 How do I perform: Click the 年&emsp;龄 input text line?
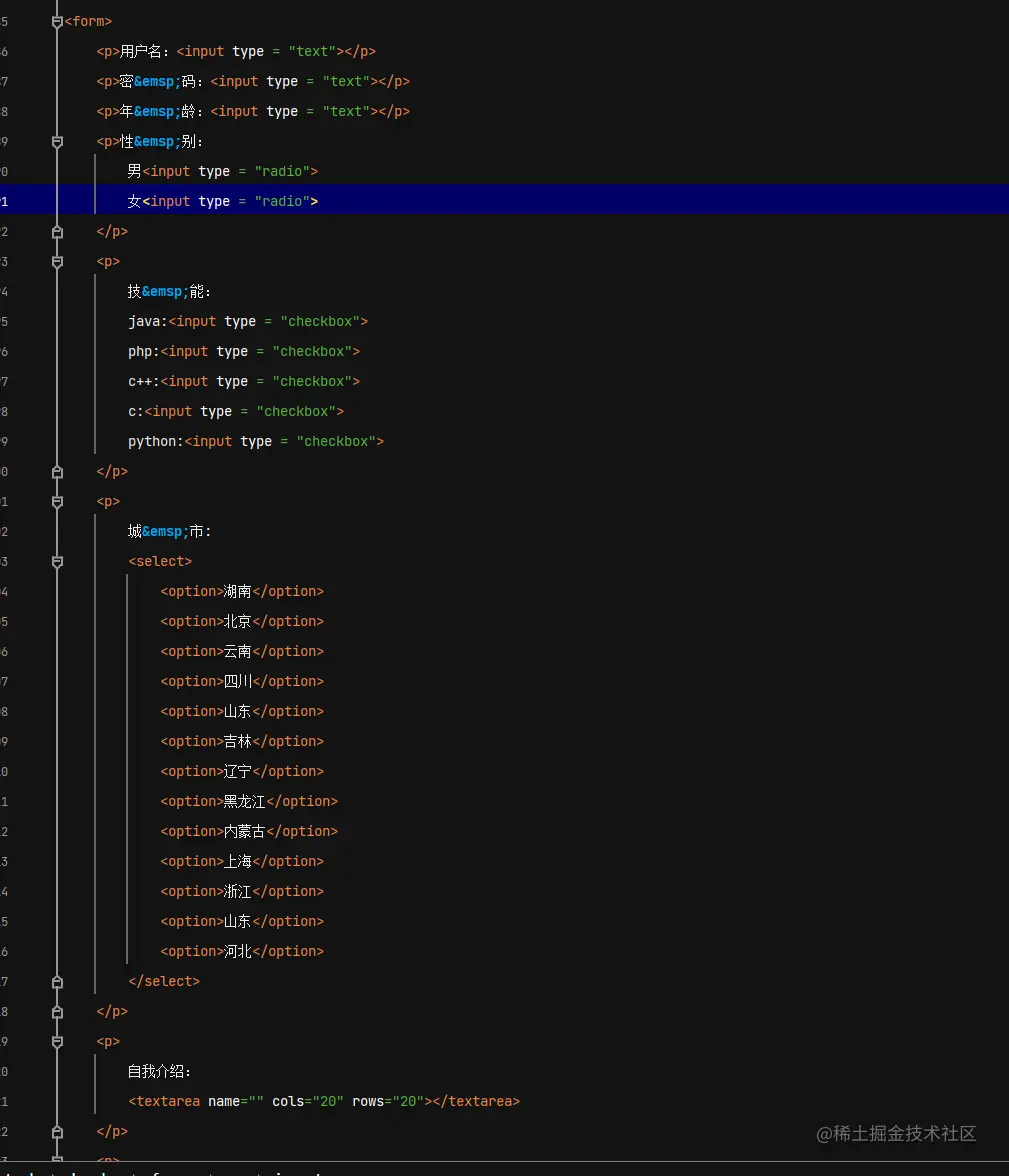click(253, 112)
